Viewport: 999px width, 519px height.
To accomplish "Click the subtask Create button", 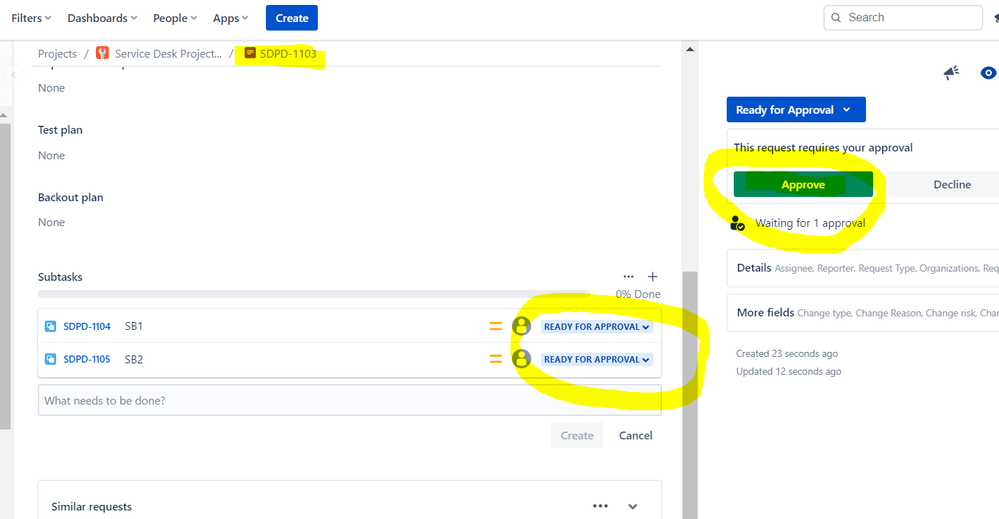I will pos(577,435).
